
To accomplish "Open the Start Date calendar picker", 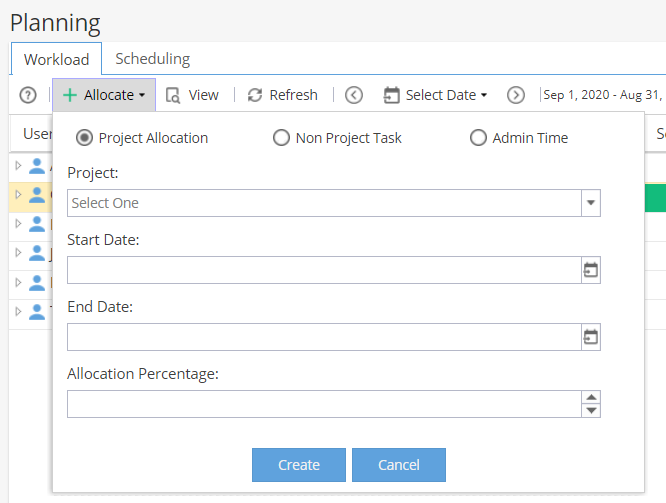I will tap(590, 270).
